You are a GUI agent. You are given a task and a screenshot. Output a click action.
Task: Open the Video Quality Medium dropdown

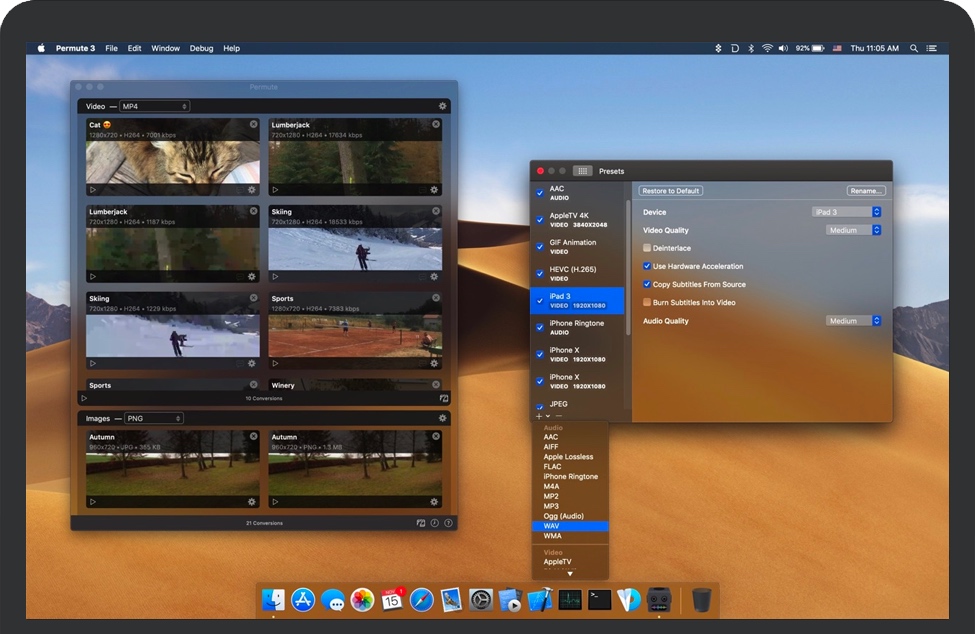click(x=854, y=230)
